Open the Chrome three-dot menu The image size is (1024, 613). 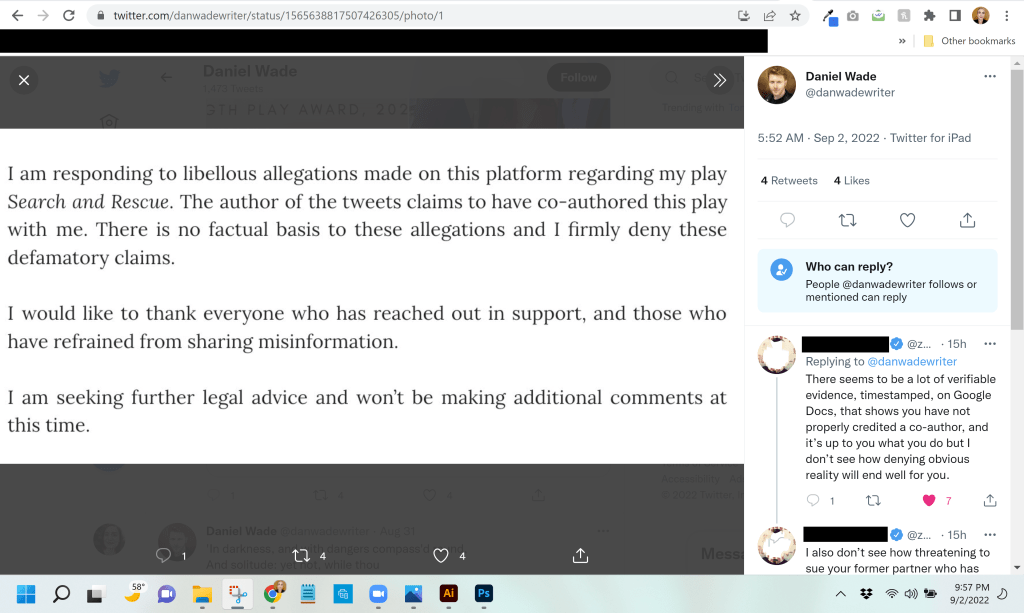(1007, 16)
